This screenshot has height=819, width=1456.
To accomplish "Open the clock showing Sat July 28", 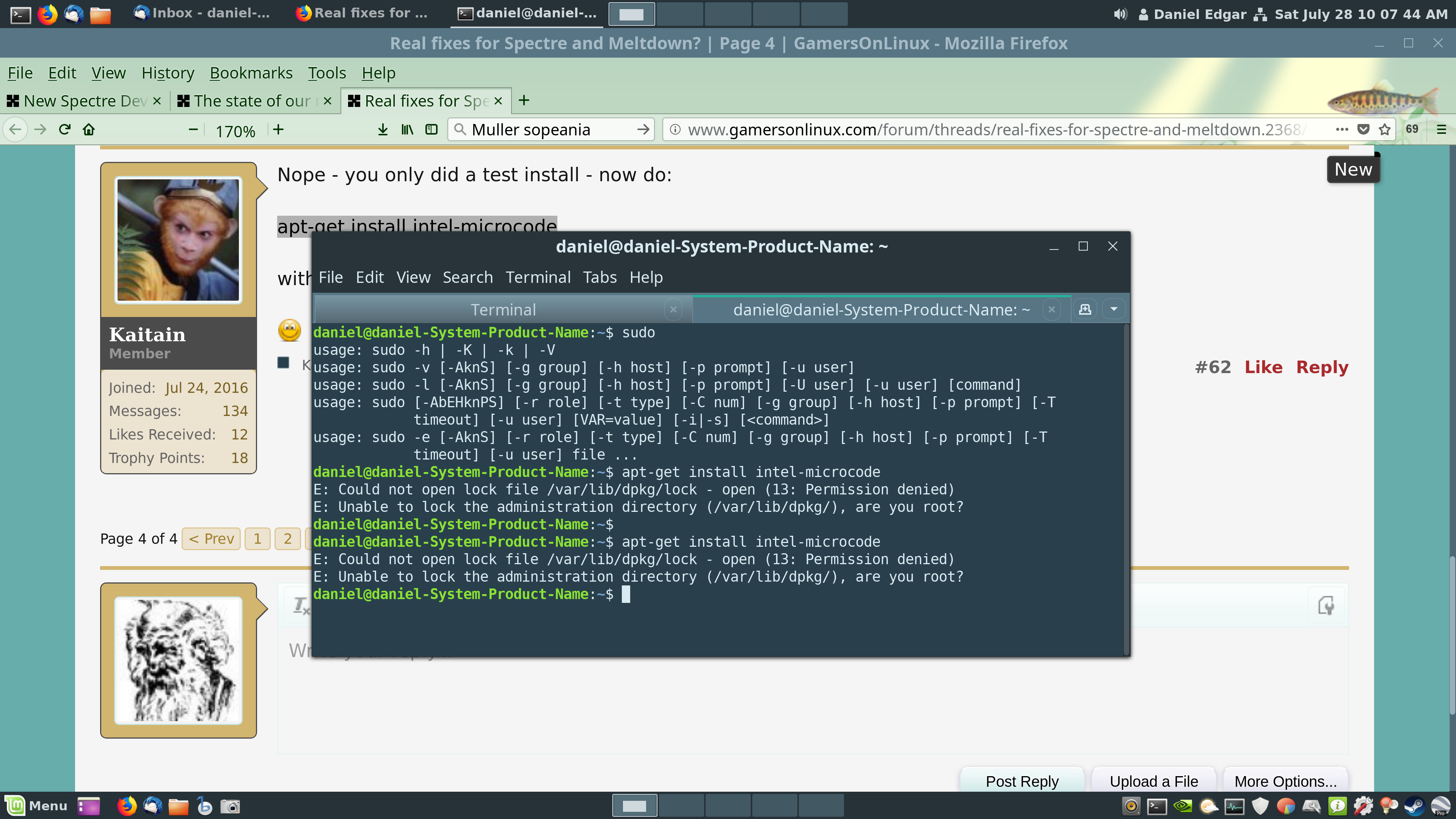I will click(x=1361, y=14).
